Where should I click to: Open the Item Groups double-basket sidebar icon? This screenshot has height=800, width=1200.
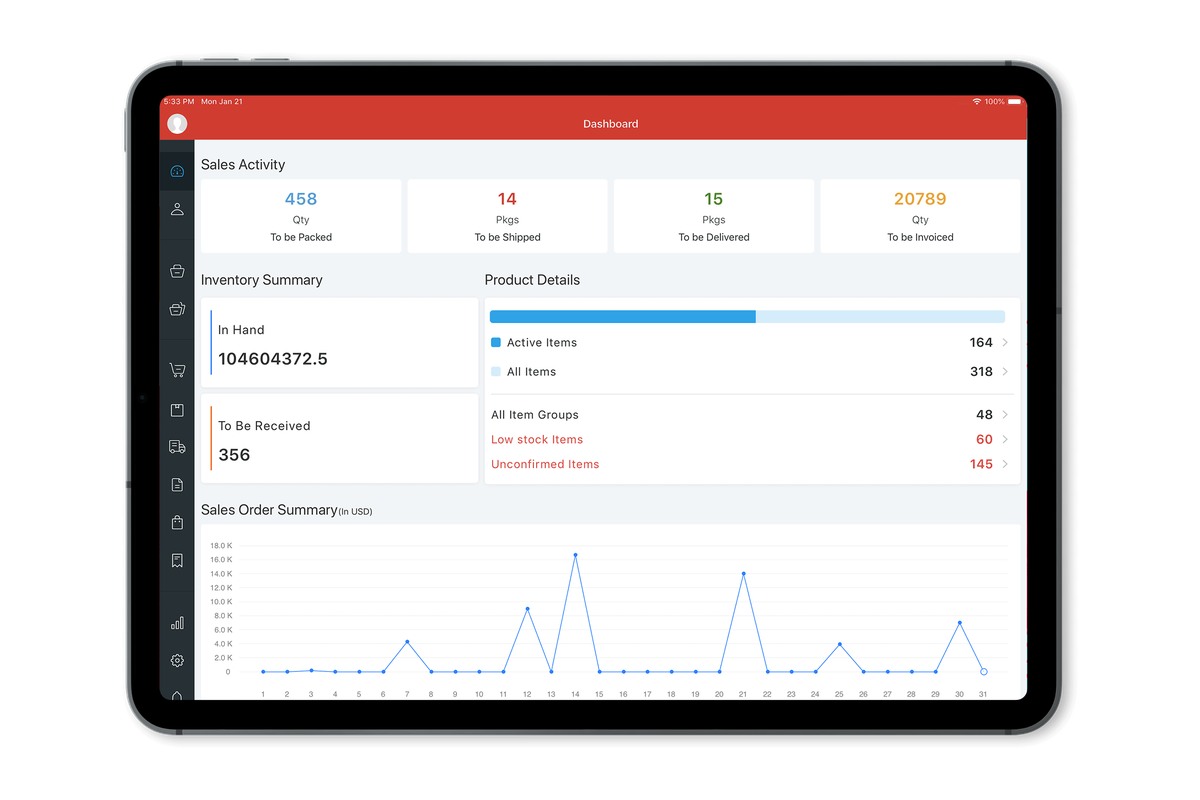coord(177,309)
